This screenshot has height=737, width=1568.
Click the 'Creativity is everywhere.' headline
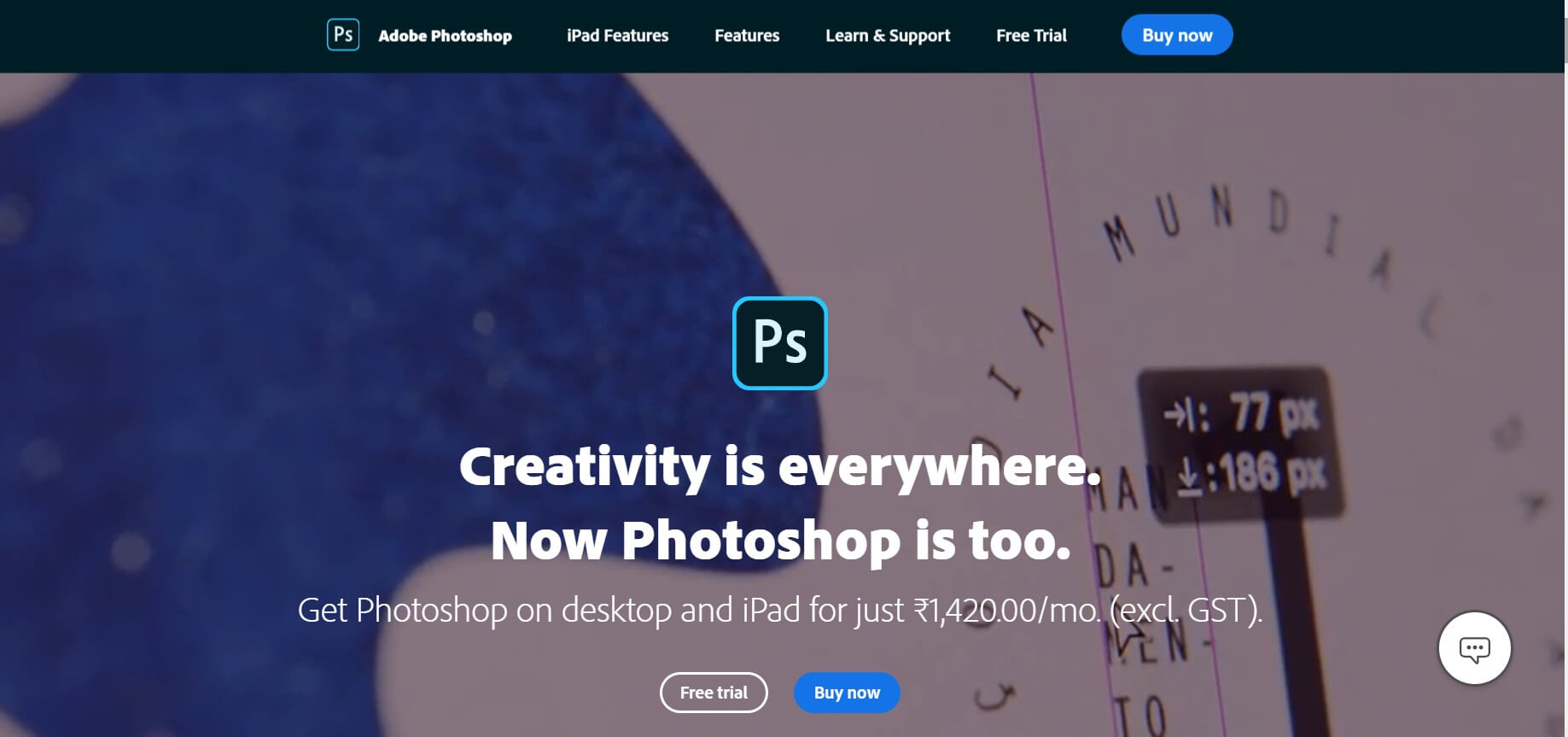[780, 466]
